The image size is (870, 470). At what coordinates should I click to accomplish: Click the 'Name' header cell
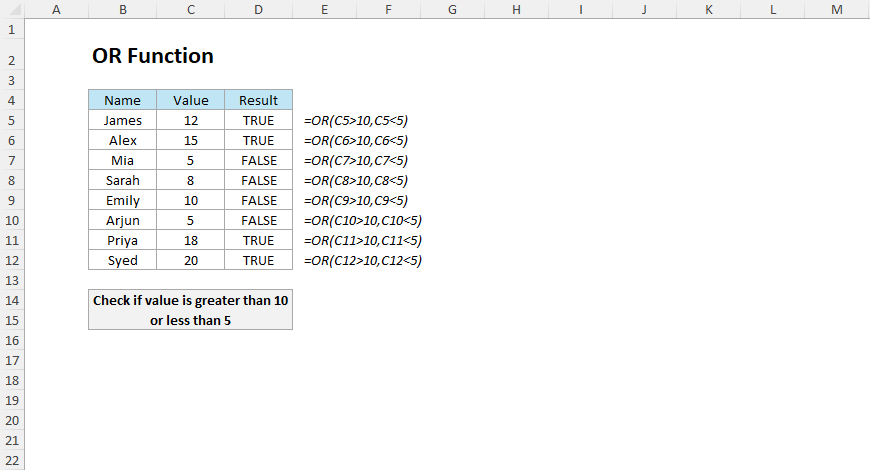123,100
